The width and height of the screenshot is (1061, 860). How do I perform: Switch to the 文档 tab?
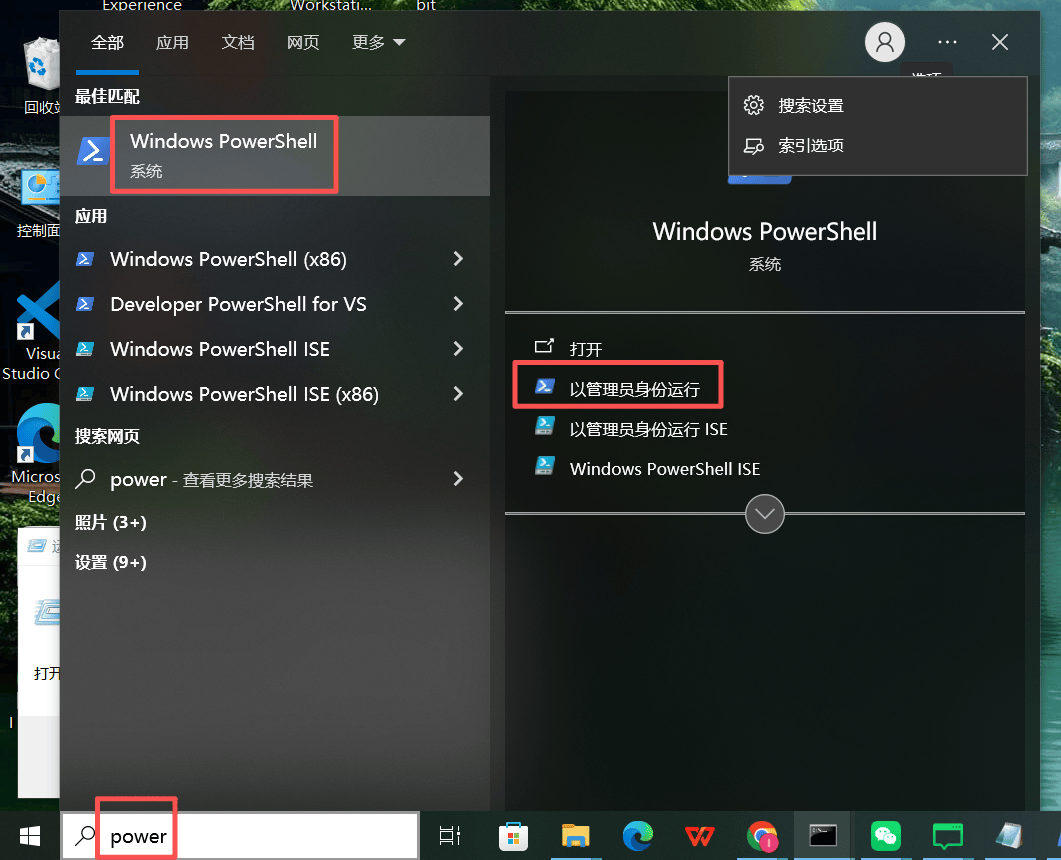tap(238, 43)
